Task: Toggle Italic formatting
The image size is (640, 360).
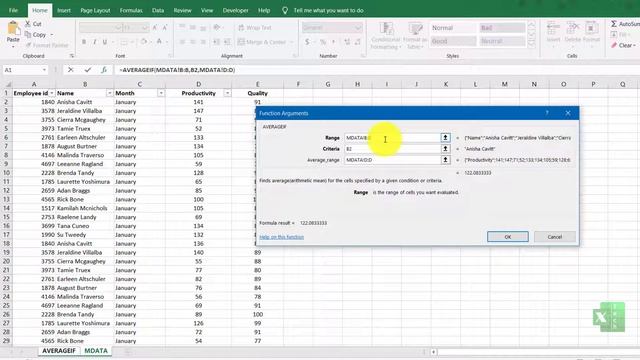Action: tap(95, 42)
